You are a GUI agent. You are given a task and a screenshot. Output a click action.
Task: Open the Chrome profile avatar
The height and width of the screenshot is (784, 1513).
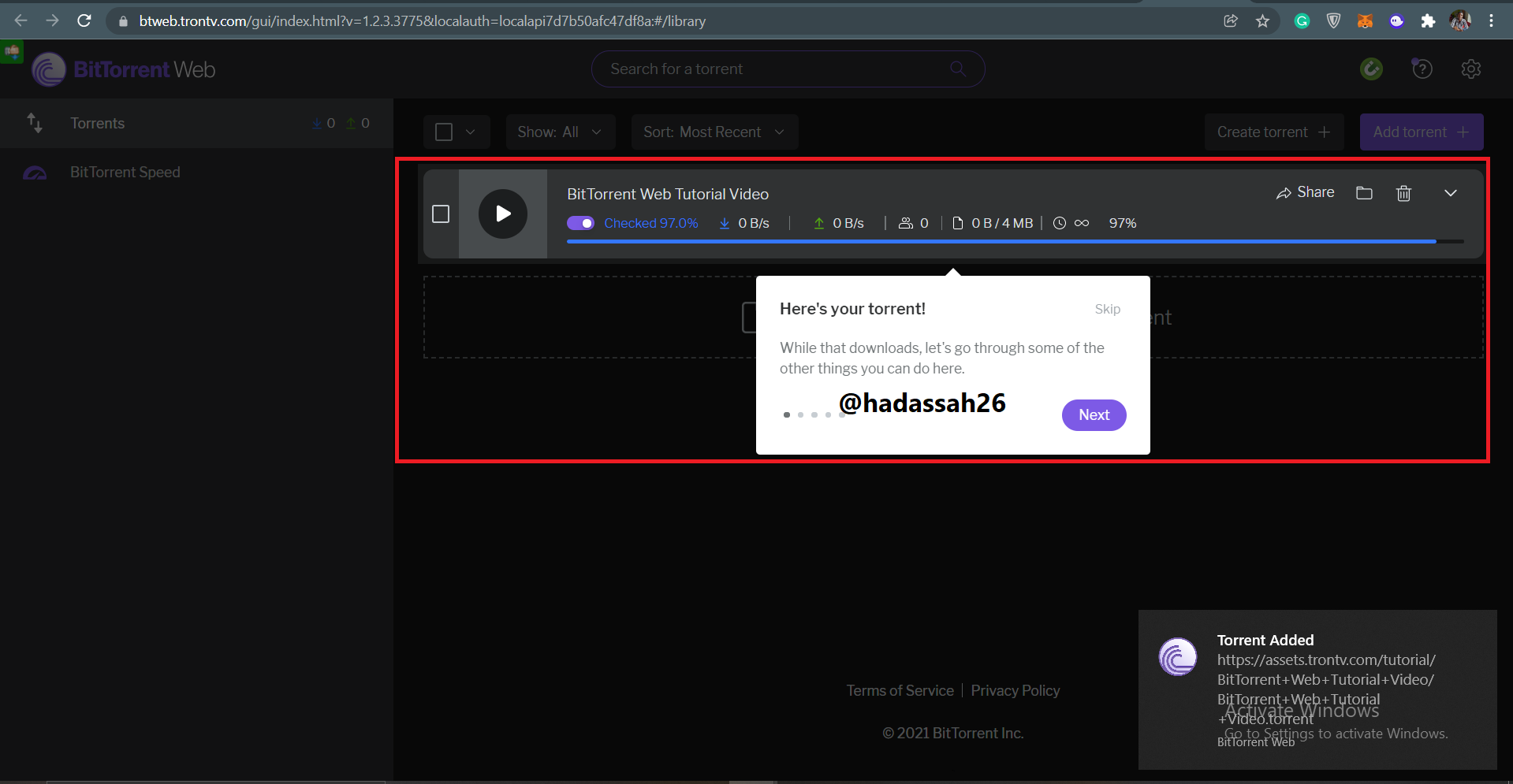tap(1460, 21)
